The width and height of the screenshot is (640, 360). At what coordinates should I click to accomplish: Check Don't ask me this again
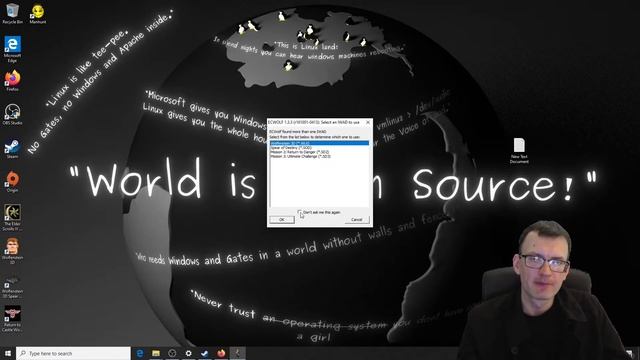tap(299, 212)
